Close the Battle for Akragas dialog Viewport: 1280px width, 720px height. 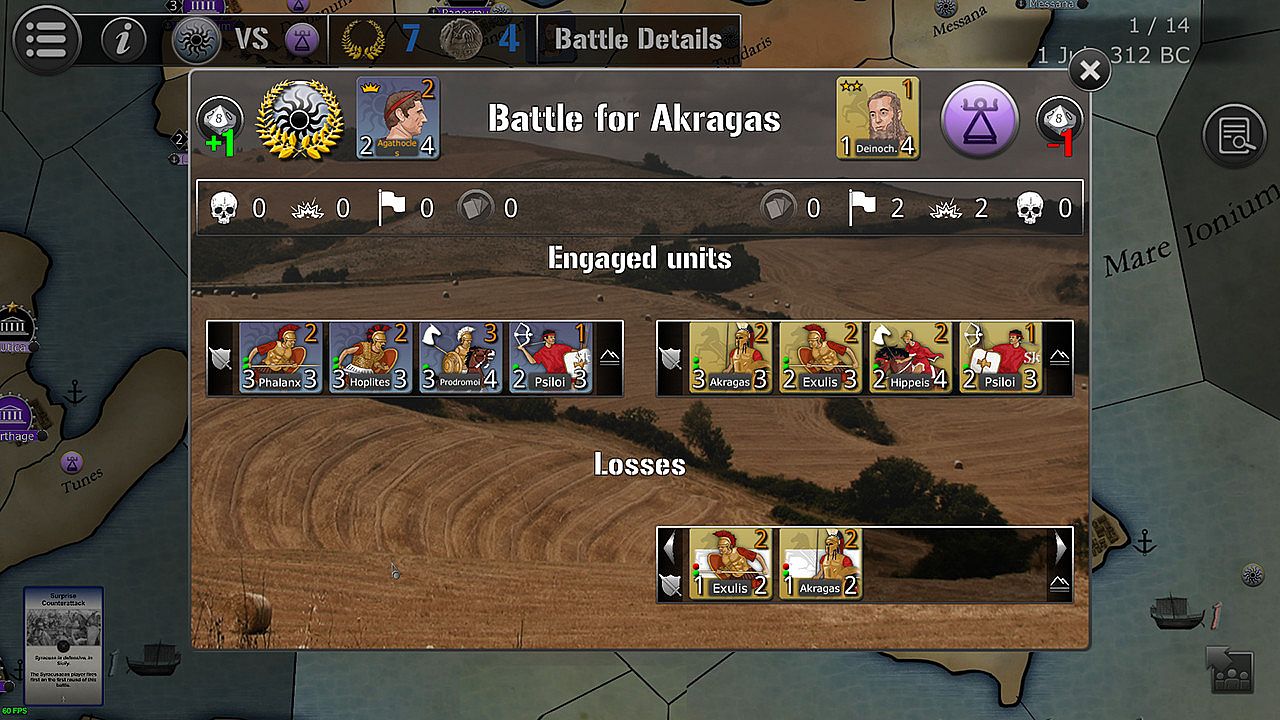coord(1089,70)
